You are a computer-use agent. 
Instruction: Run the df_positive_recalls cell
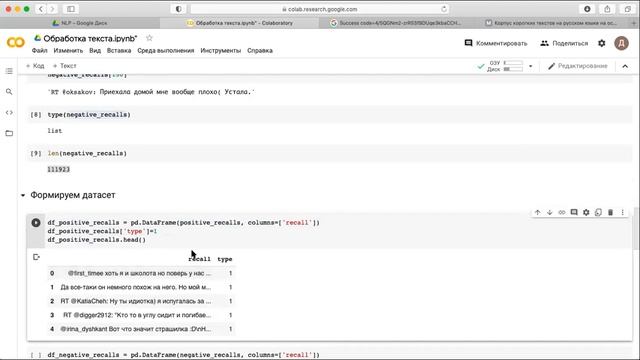(36, 222)
